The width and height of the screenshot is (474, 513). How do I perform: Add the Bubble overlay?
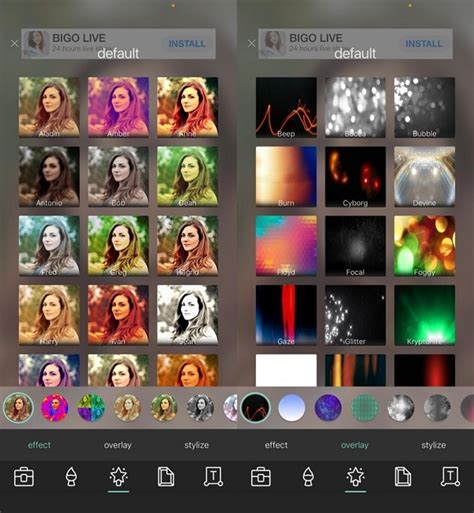click(x=424, y=107)
